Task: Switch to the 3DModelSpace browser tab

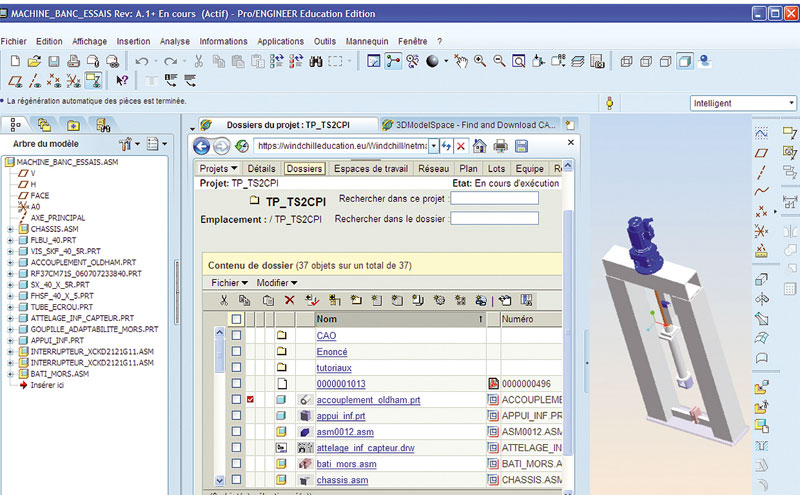Action: tap(470, 125)
